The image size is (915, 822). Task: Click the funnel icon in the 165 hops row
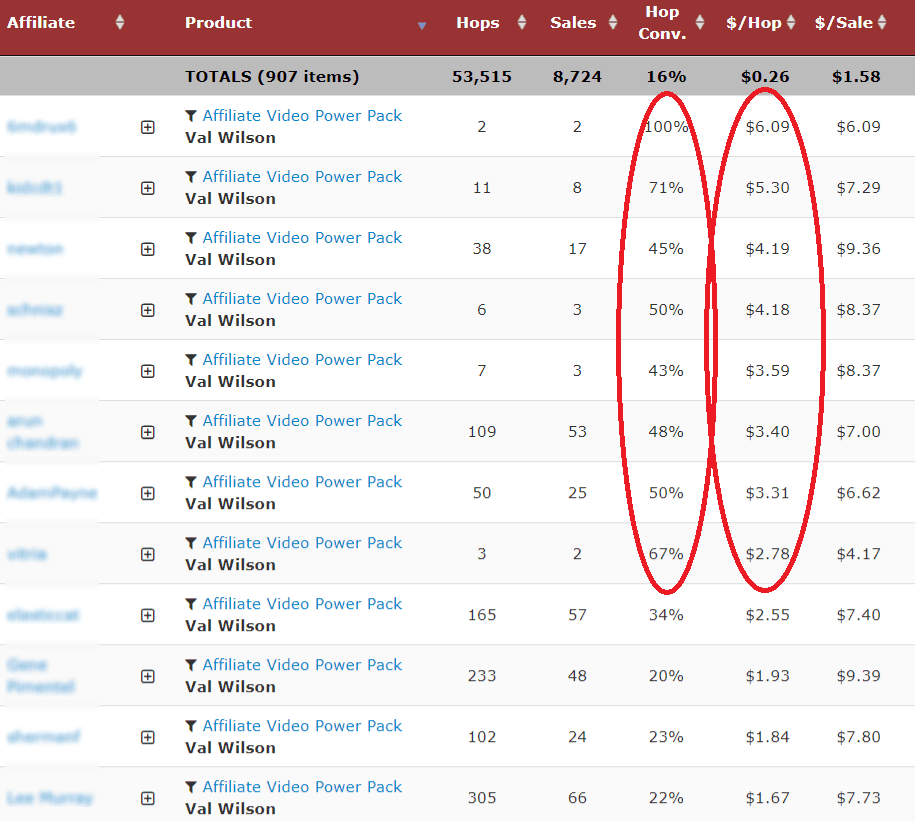click(x=191, y=604)
